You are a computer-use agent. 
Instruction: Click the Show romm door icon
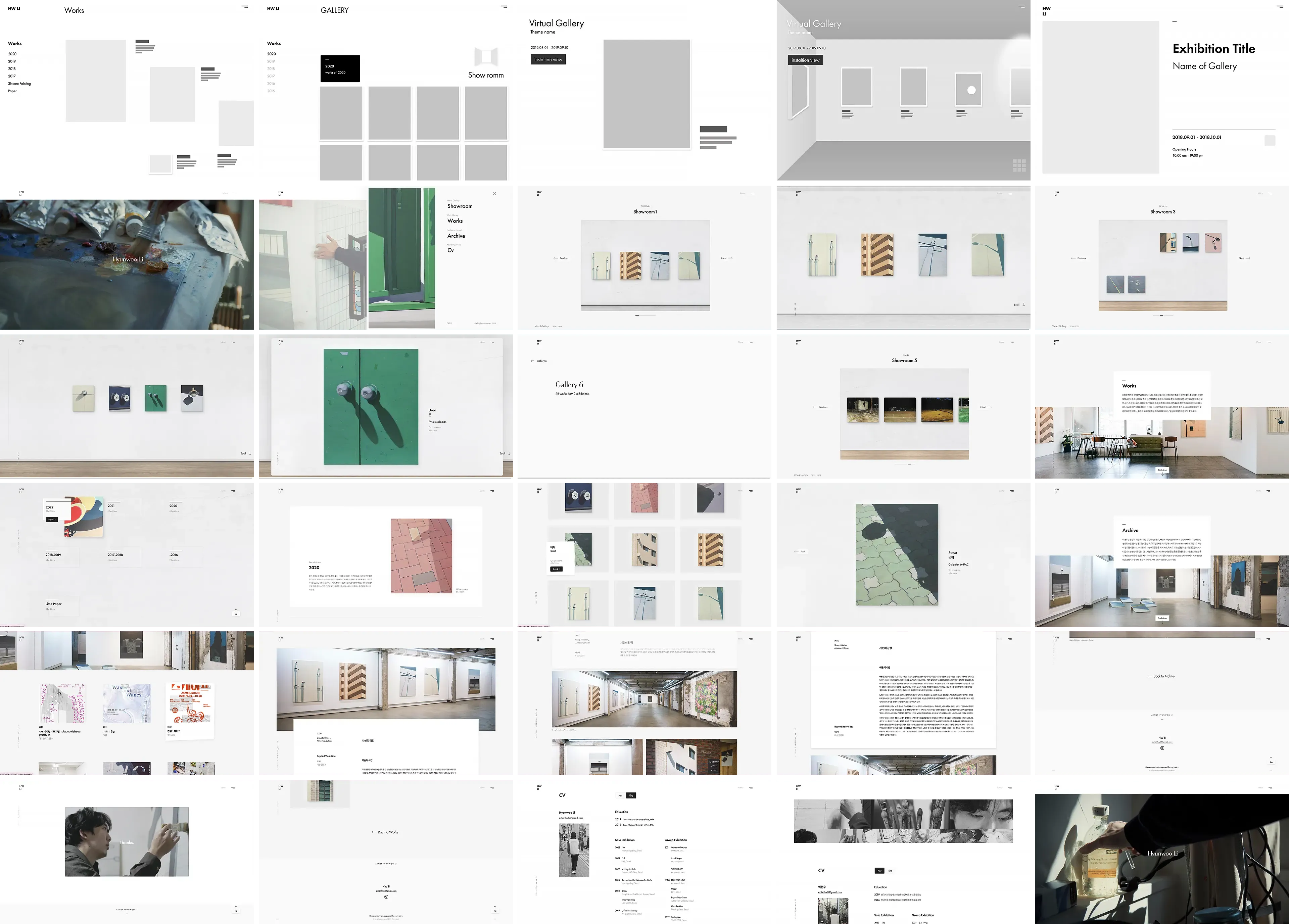coord(486,57)
